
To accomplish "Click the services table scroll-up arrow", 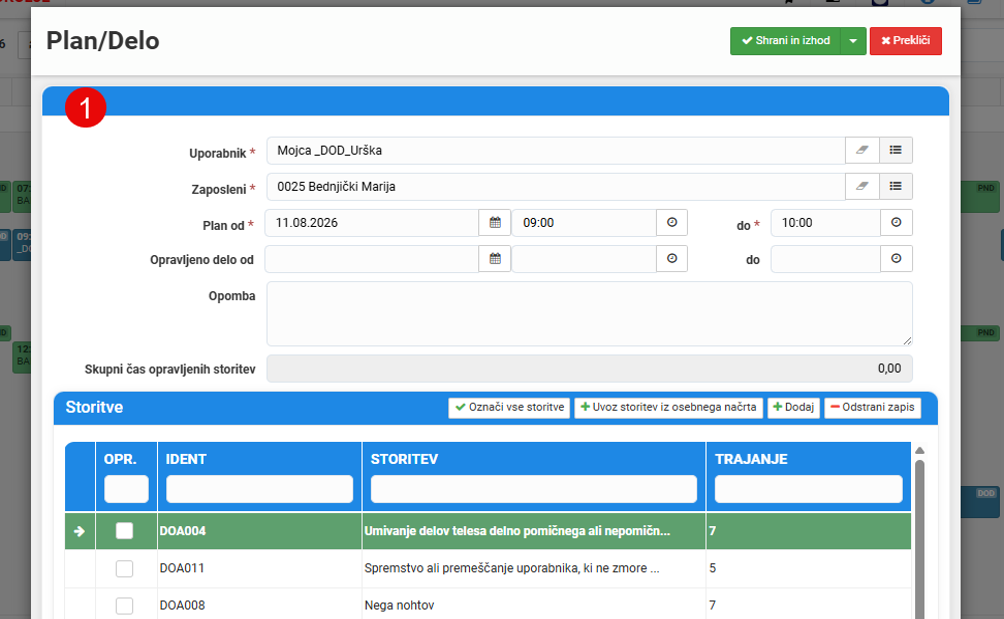I will coord(919,451).
